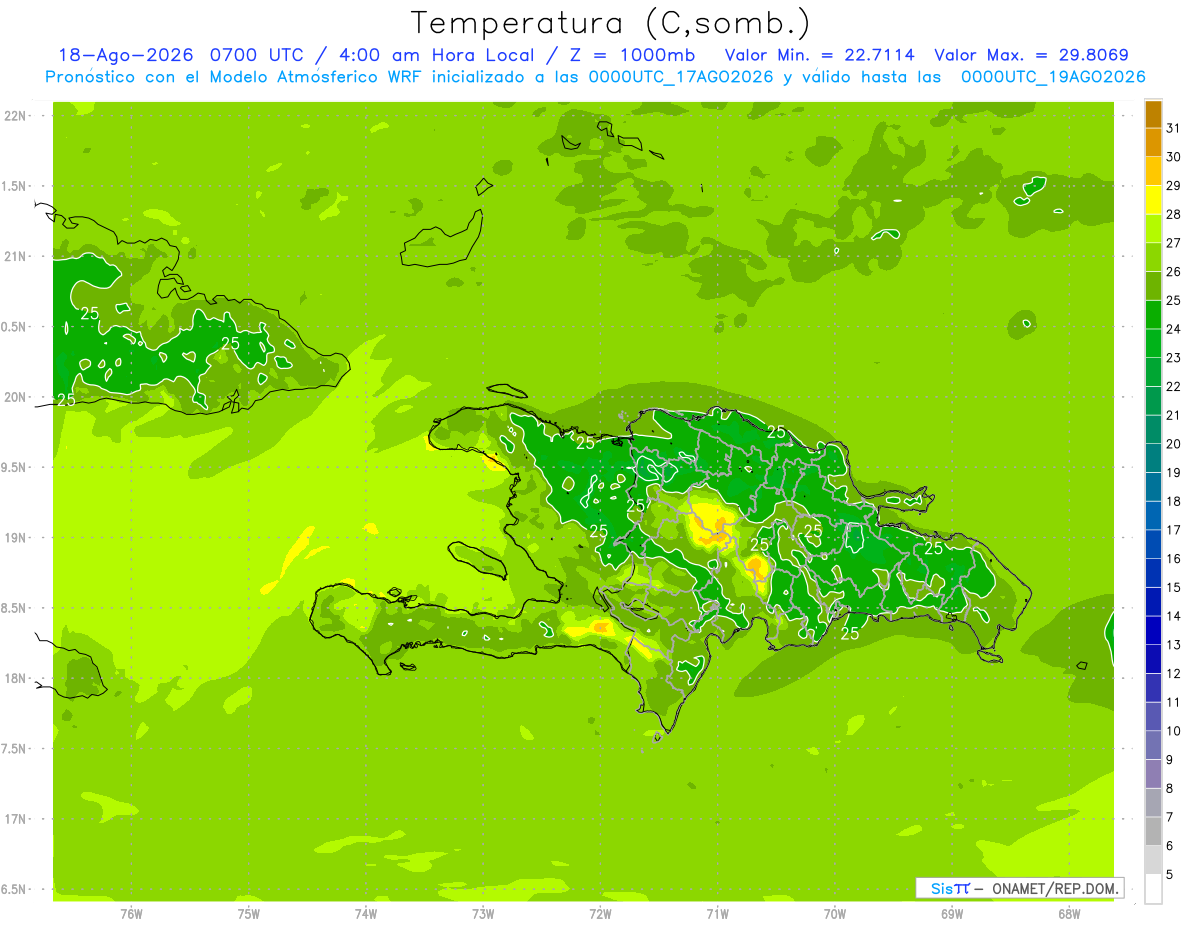Click the '68W' longitude axis label
Screen dimensions: 1200x927
click(1069, 914)
